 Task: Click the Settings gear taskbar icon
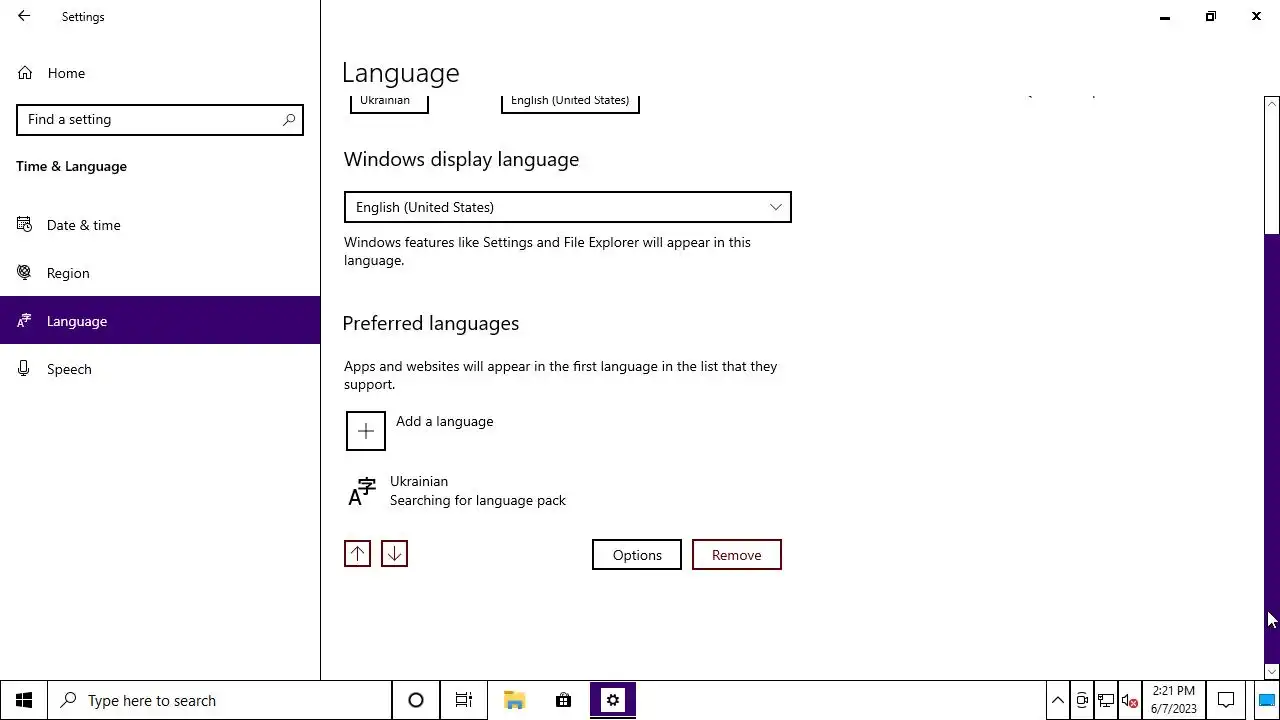tap(613, 700)
